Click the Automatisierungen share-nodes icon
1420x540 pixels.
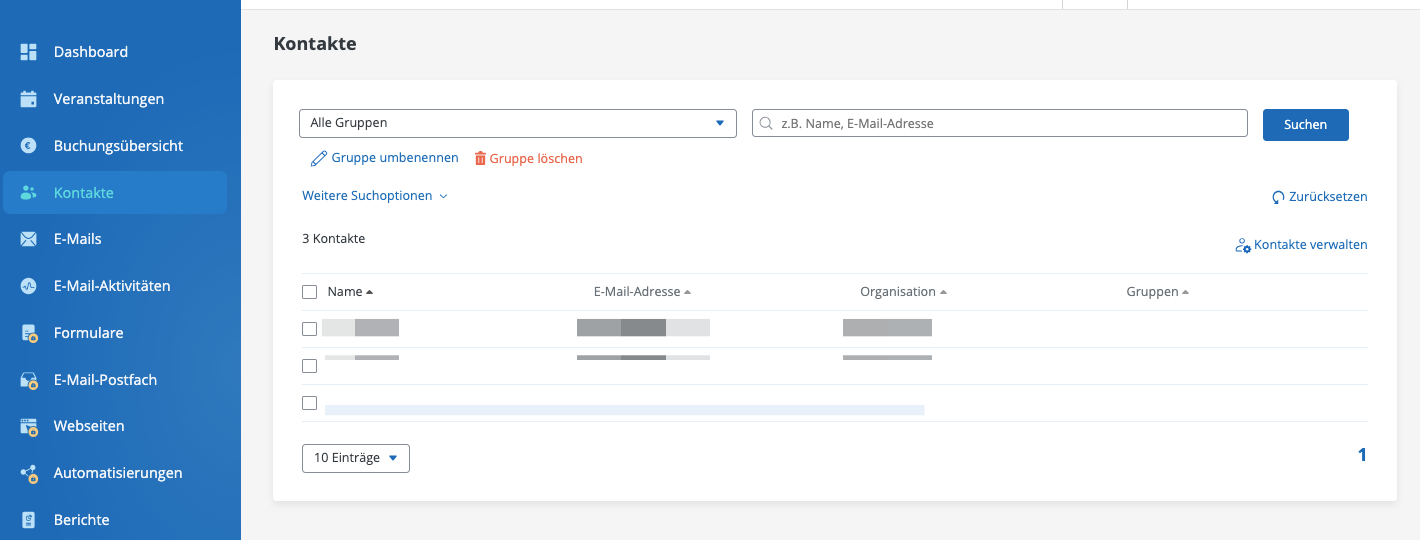29,473
